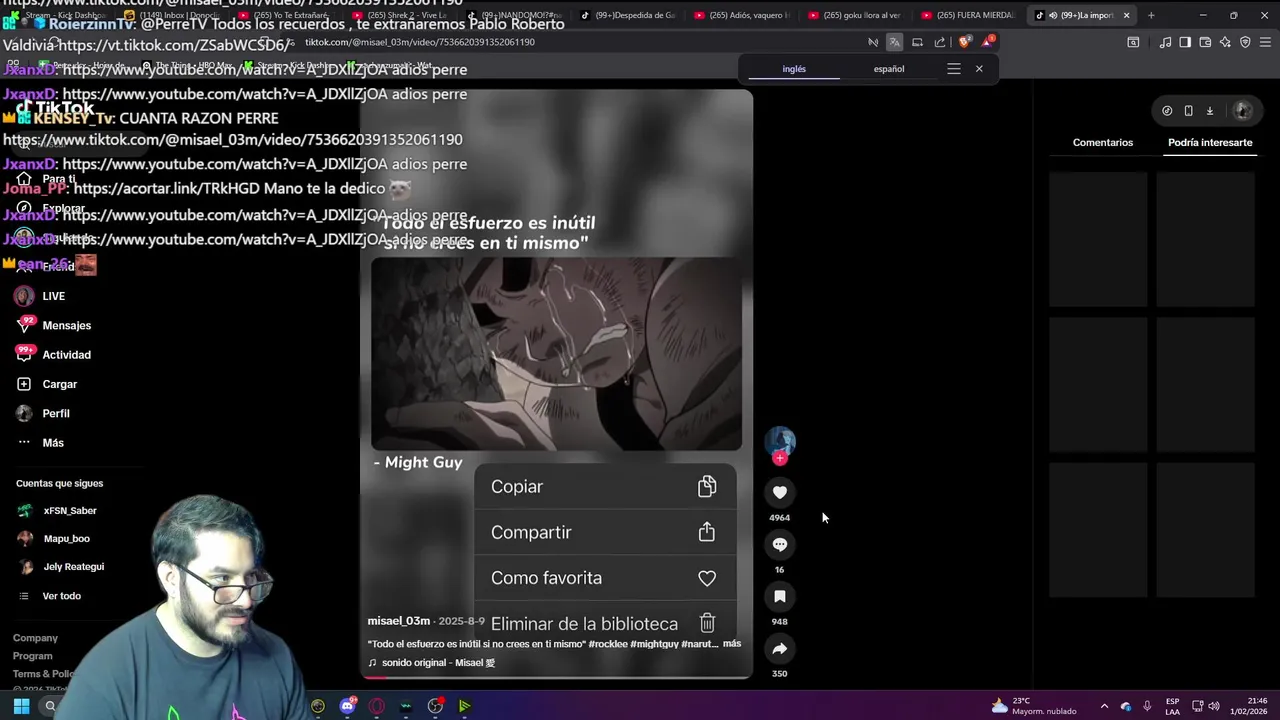Select español in translate popup

[889, 69]
